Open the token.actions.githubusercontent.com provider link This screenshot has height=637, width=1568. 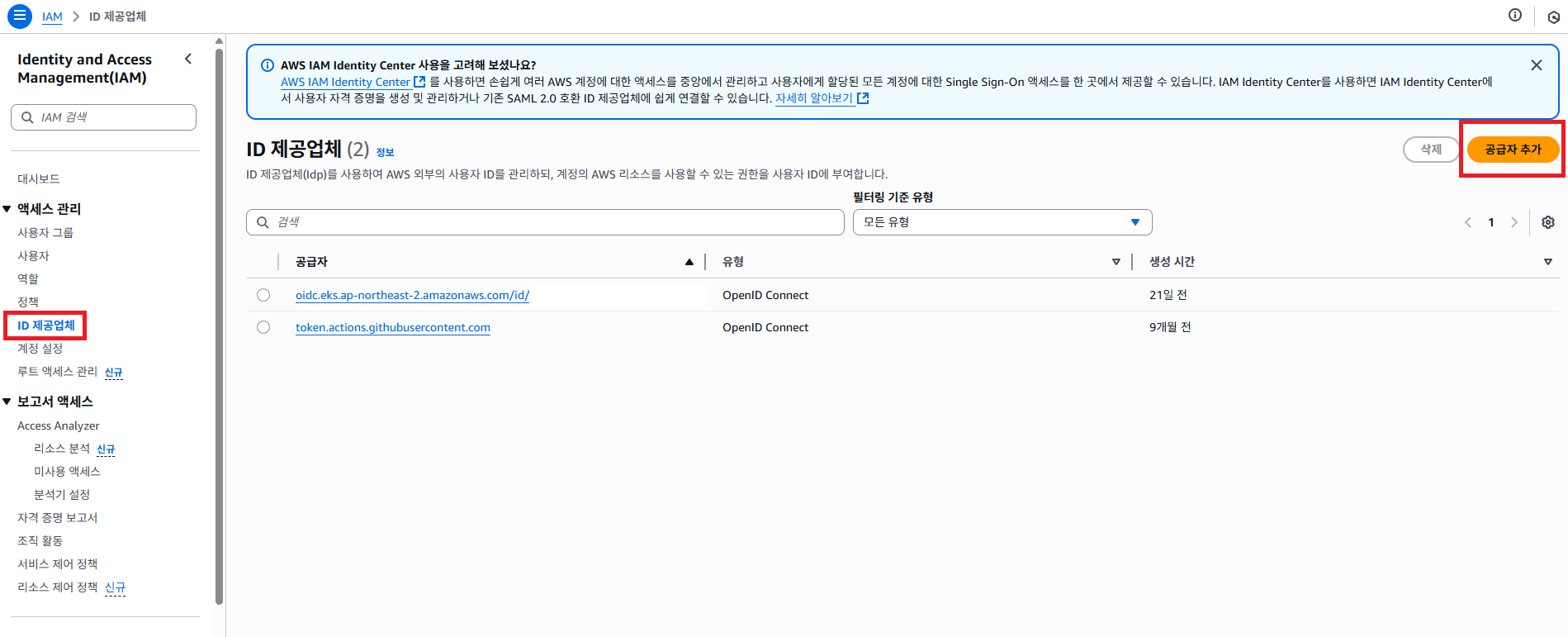393,327
